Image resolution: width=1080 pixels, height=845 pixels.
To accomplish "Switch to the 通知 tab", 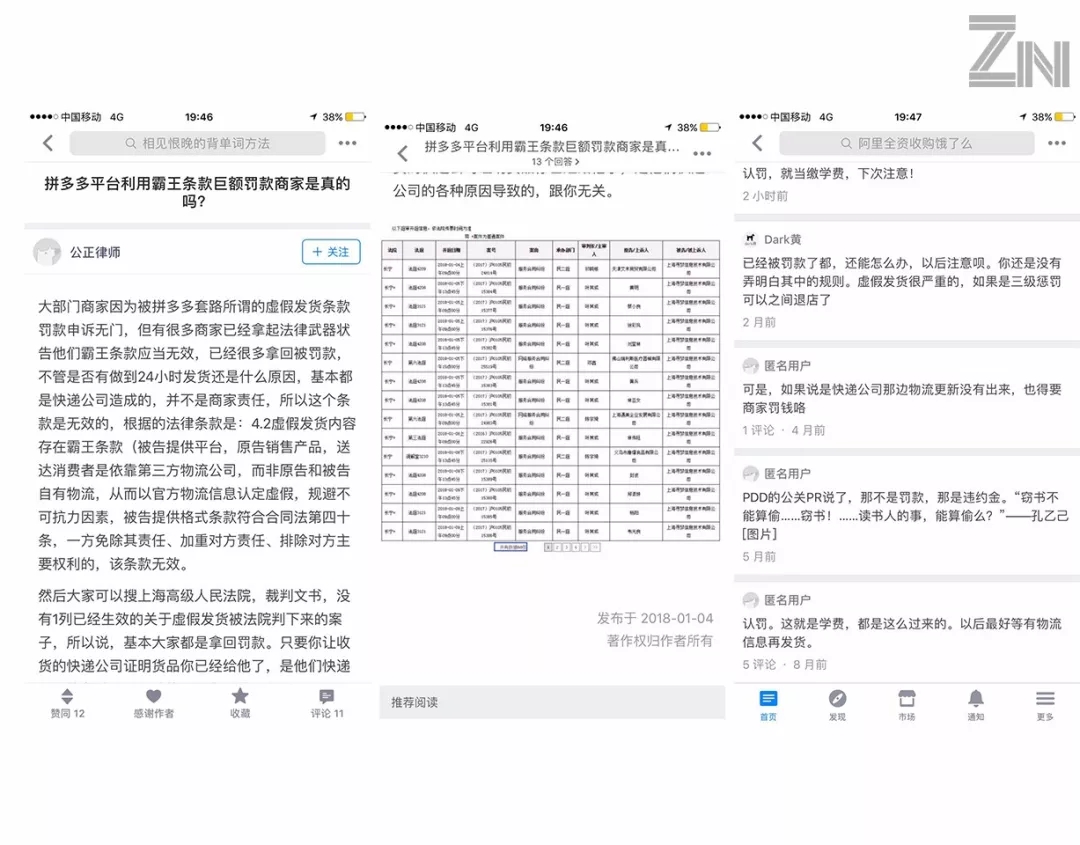I will (x=976, y=705).
